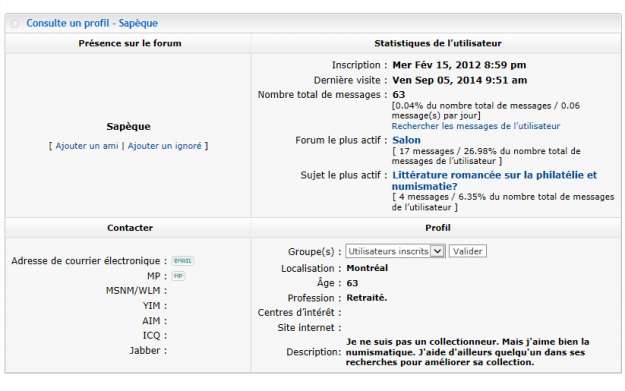Viewport: 625px width, 391px height.
Task: Click the description text Je ne suis pas un collectionneur
Action: click(x=467, y=352)
